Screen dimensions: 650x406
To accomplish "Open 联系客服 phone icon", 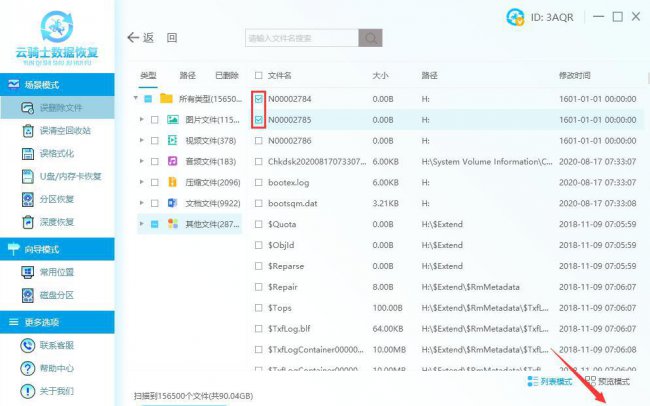I will click(x=28, y=345).
